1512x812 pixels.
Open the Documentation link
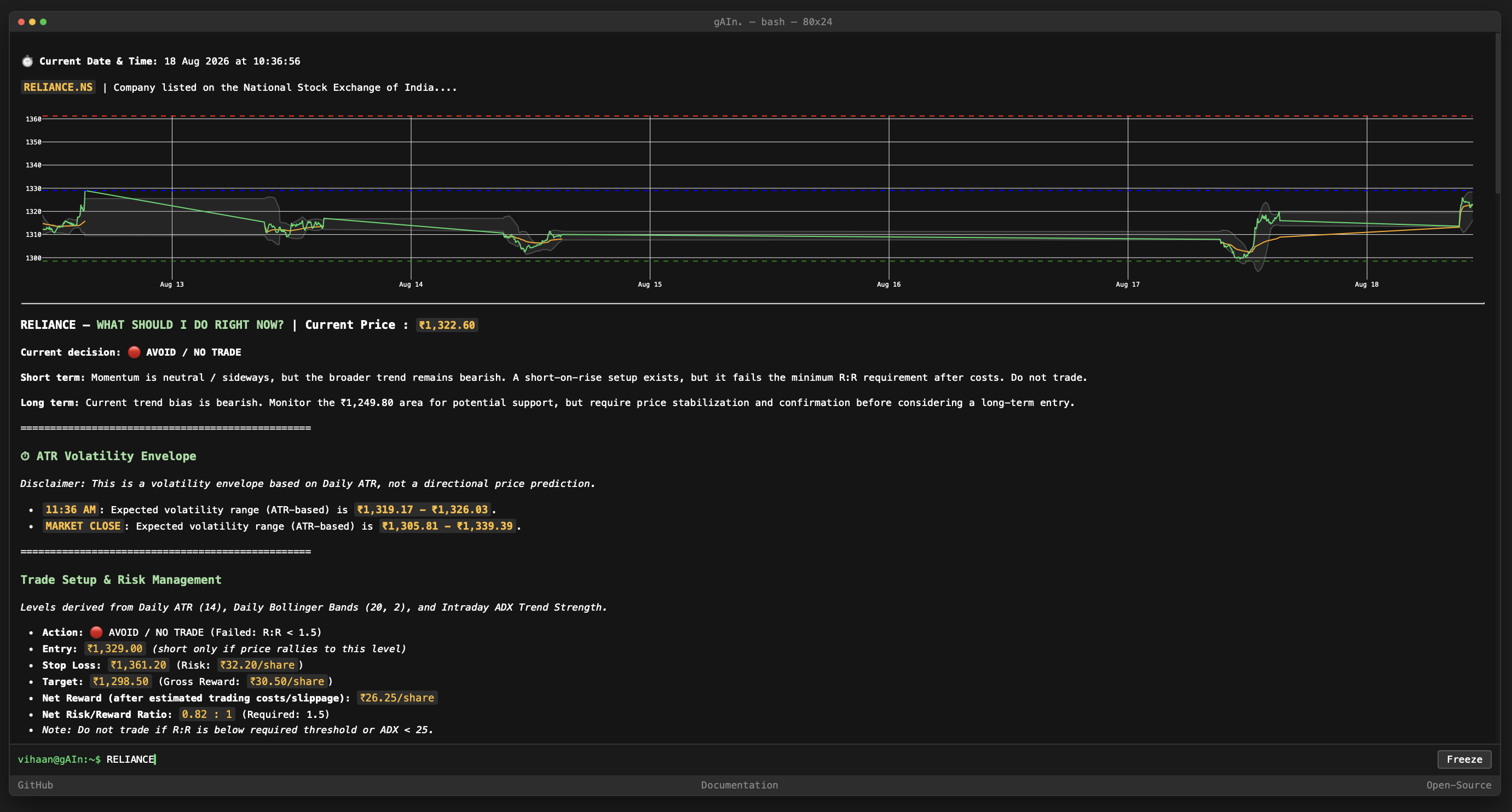[739, 785]
